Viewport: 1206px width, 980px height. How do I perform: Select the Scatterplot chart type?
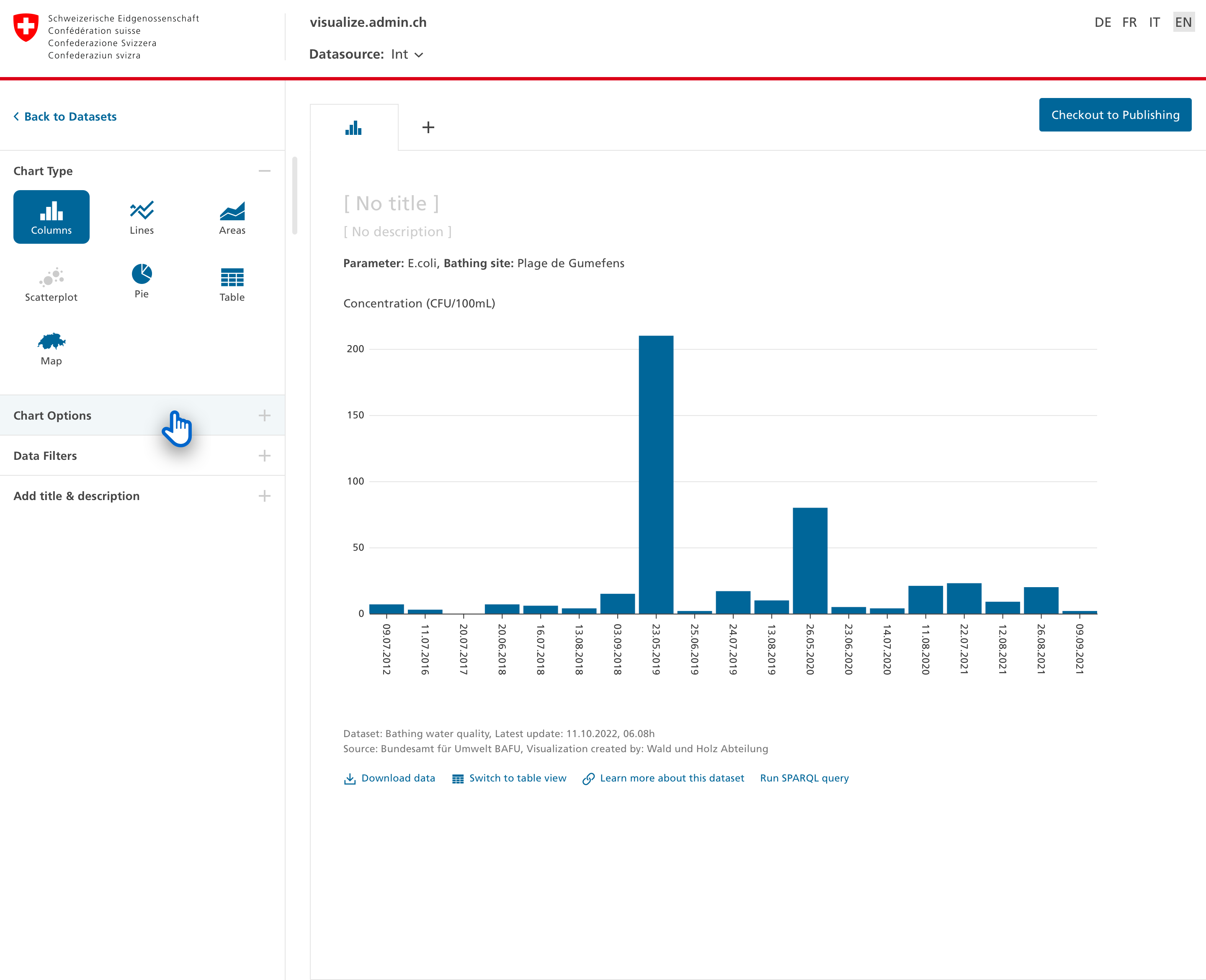[x=52, y=284]
